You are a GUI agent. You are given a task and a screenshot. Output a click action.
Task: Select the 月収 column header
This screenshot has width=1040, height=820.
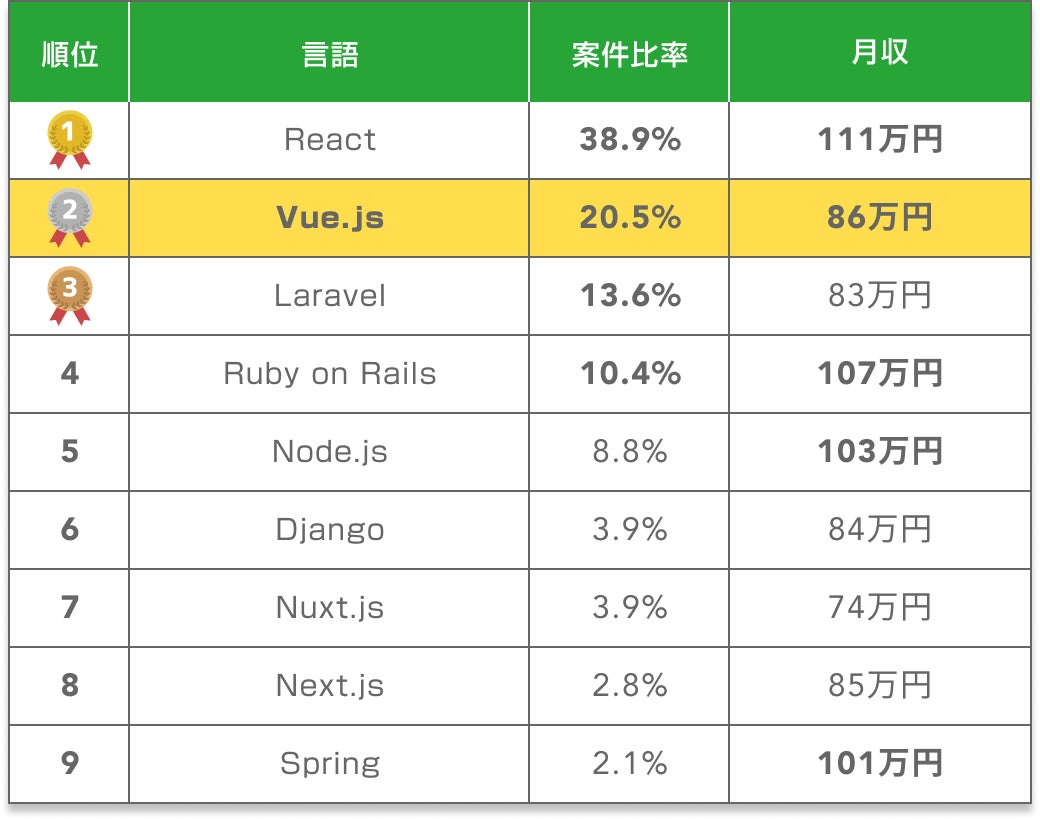pos(880,54)
